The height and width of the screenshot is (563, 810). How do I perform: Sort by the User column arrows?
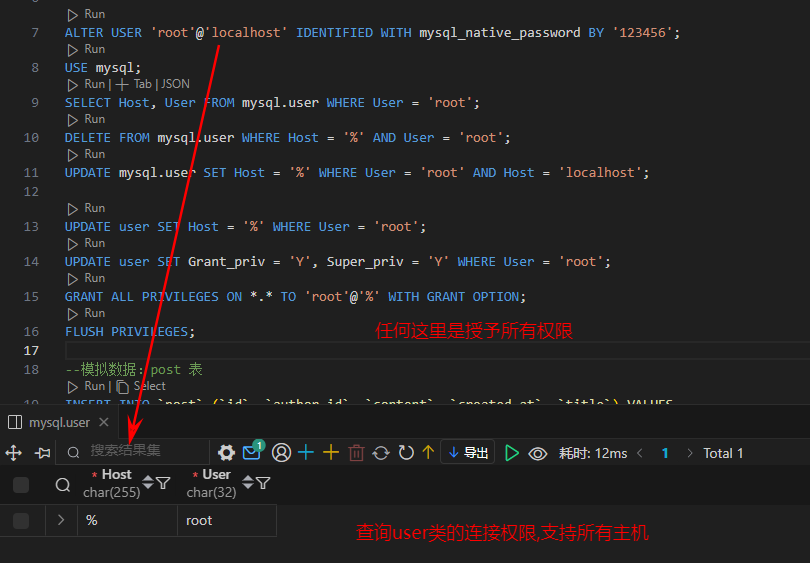click(x=248, y=482)
